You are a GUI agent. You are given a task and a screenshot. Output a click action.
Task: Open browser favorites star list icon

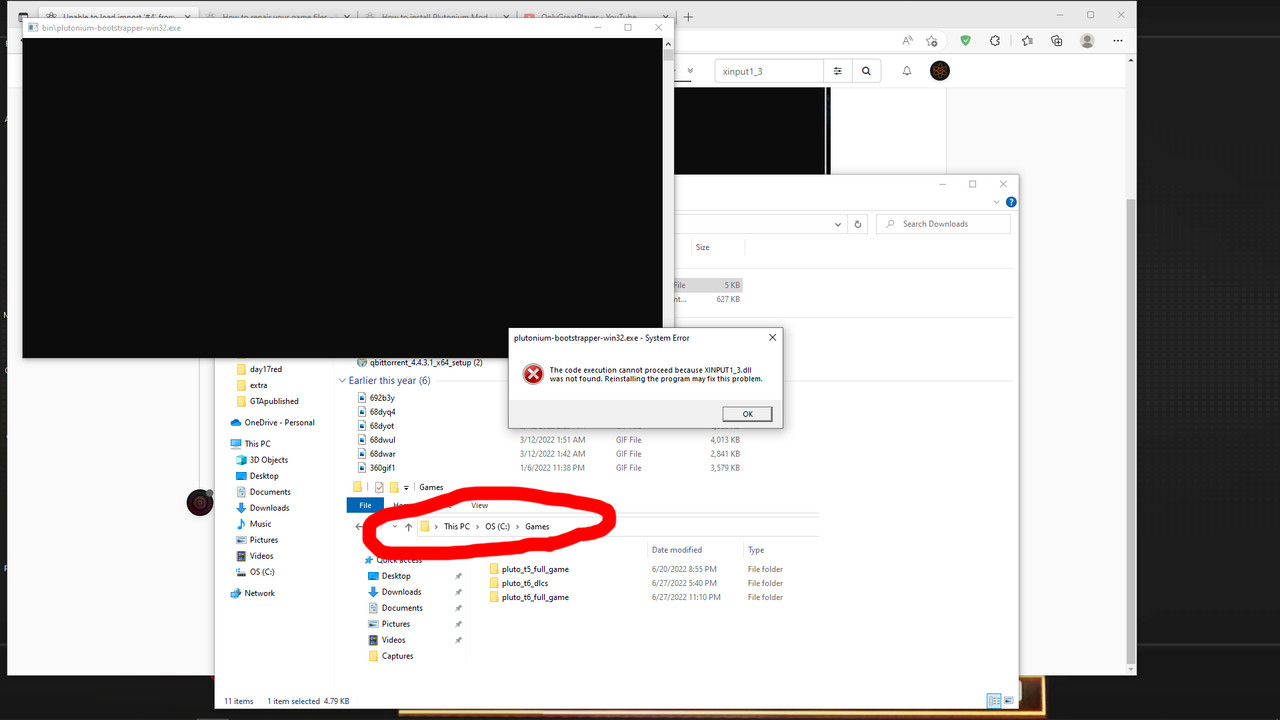click(x=1027, y=41)
